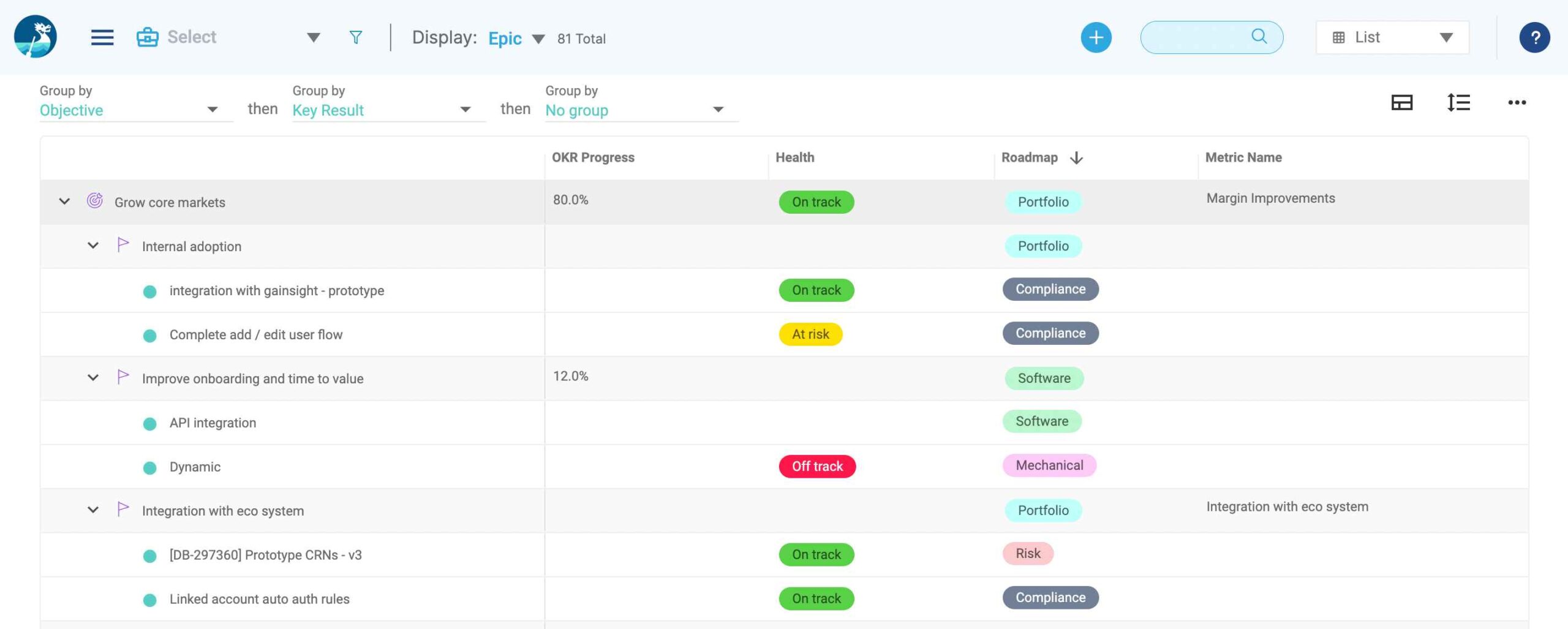The image size is (1568, 629).
Task: Click teal dot beside Dynamic
Action: click(x=149, y=468)
